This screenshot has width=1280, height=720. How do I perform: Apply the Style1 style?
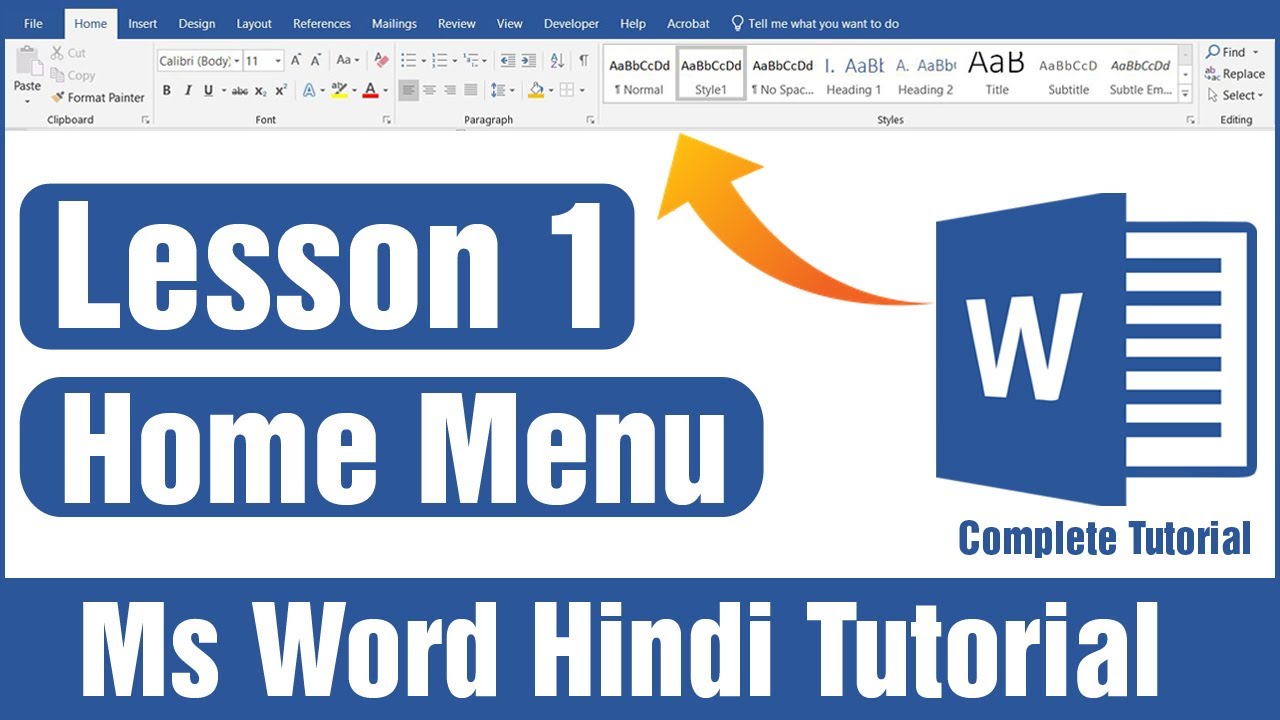tap(711, 74)
